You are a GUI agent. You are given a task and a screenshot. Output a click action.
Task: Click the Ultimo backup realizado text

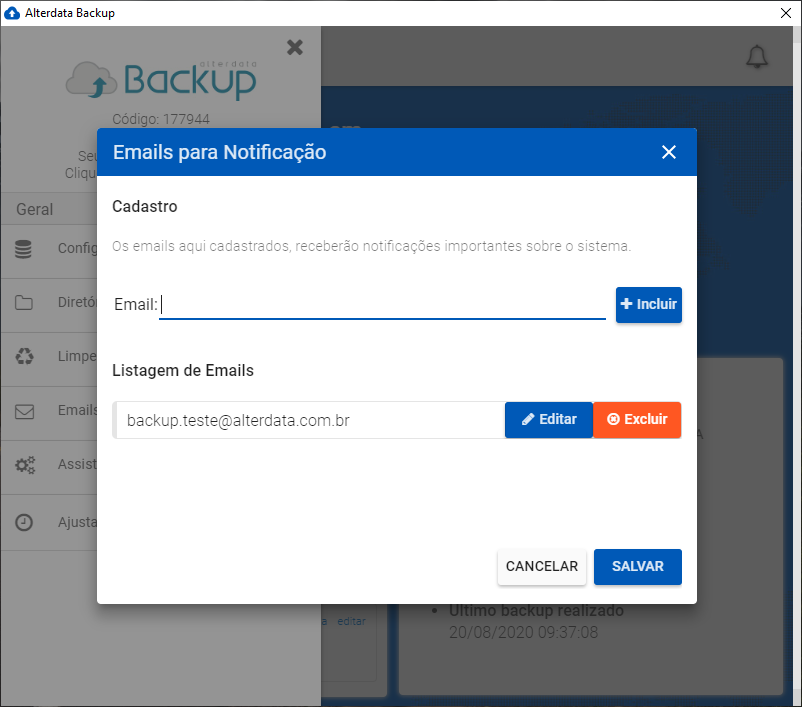pos(536,610)
